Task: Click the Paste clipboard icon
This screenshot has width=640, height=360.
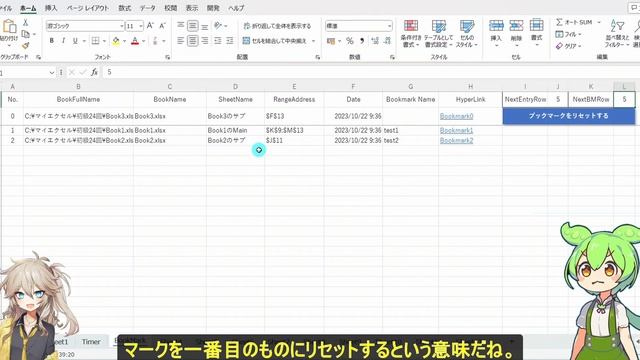Action: (8, 27)
